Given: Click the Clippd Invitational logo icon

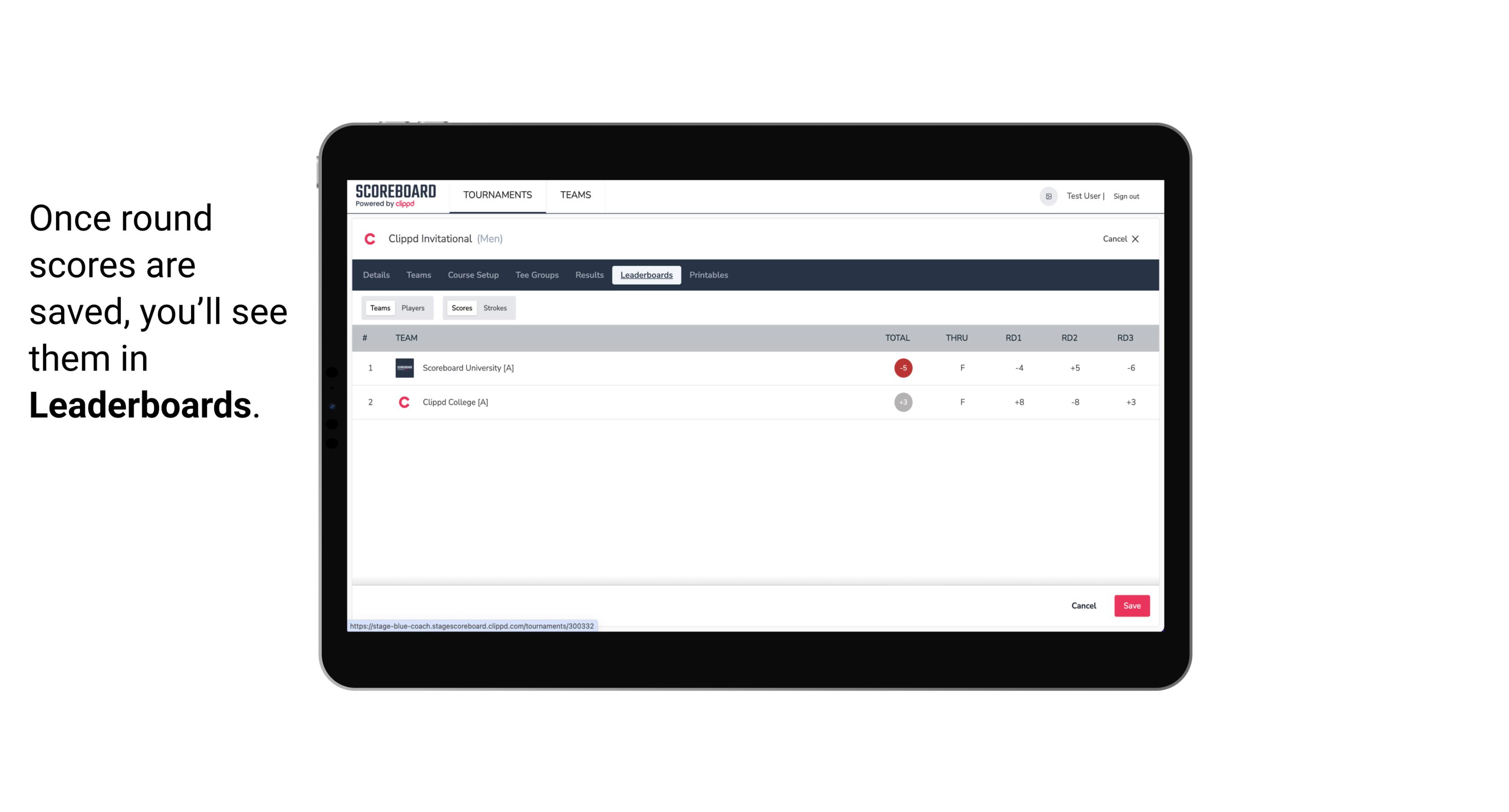Looking at the screenshot, I should tap(370, 239).
